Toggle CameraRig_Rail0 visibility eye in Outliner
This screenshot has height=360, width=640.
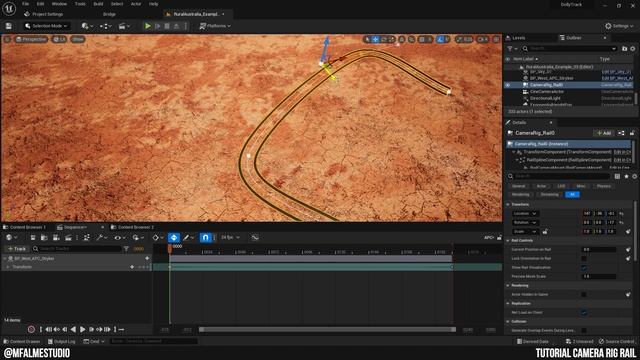(508, 85)
